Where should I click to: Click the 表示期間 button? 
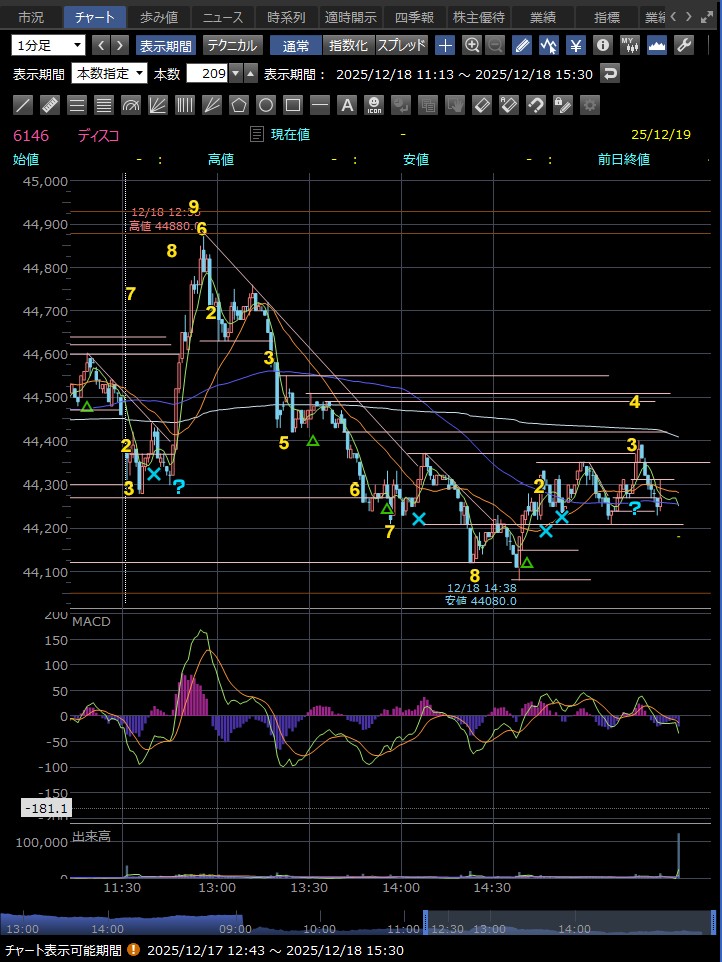166,45
